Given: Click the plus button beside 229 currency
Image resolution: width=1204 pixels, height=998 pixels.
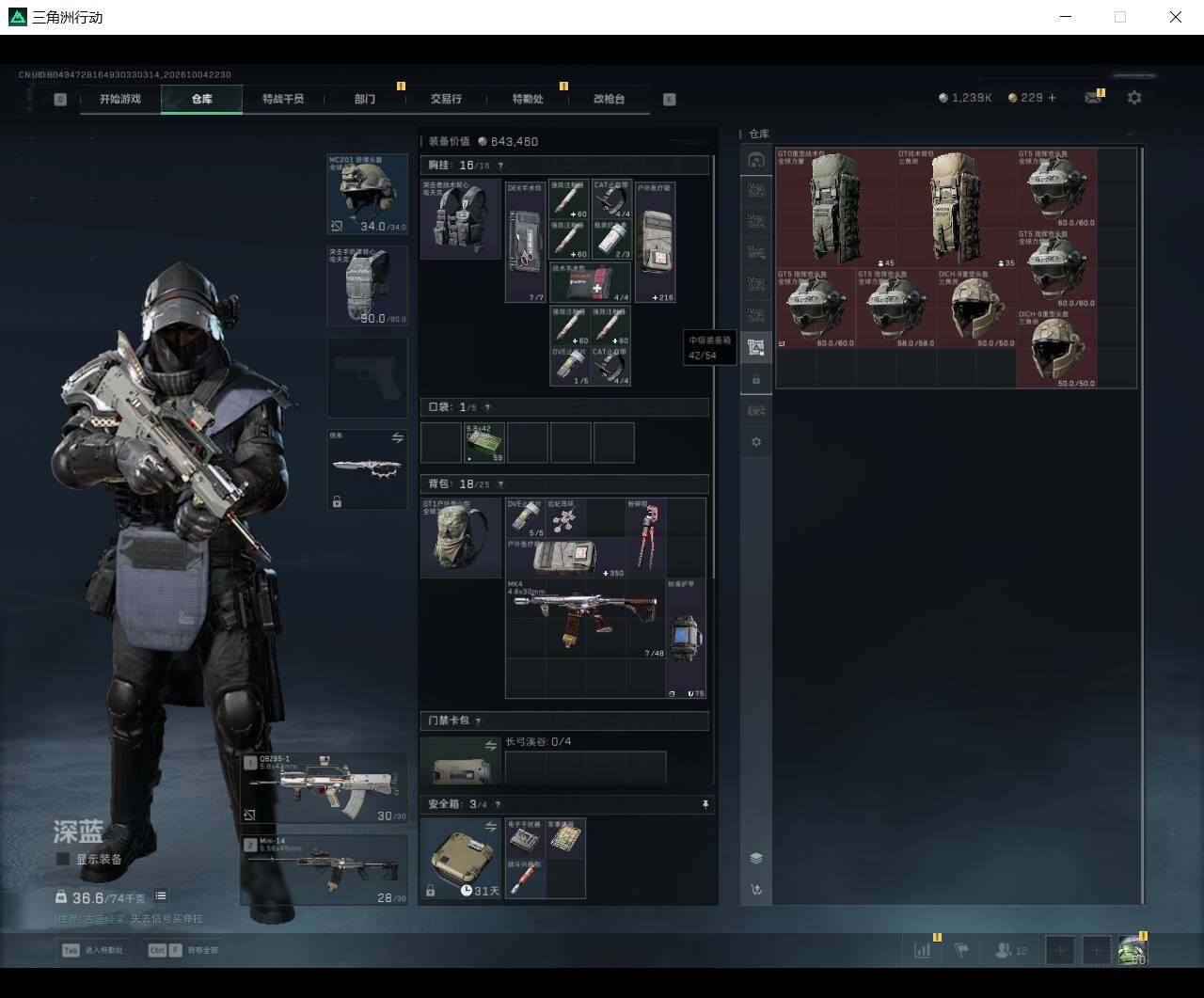Looking at the screenshot, I should pos(1052,98).
